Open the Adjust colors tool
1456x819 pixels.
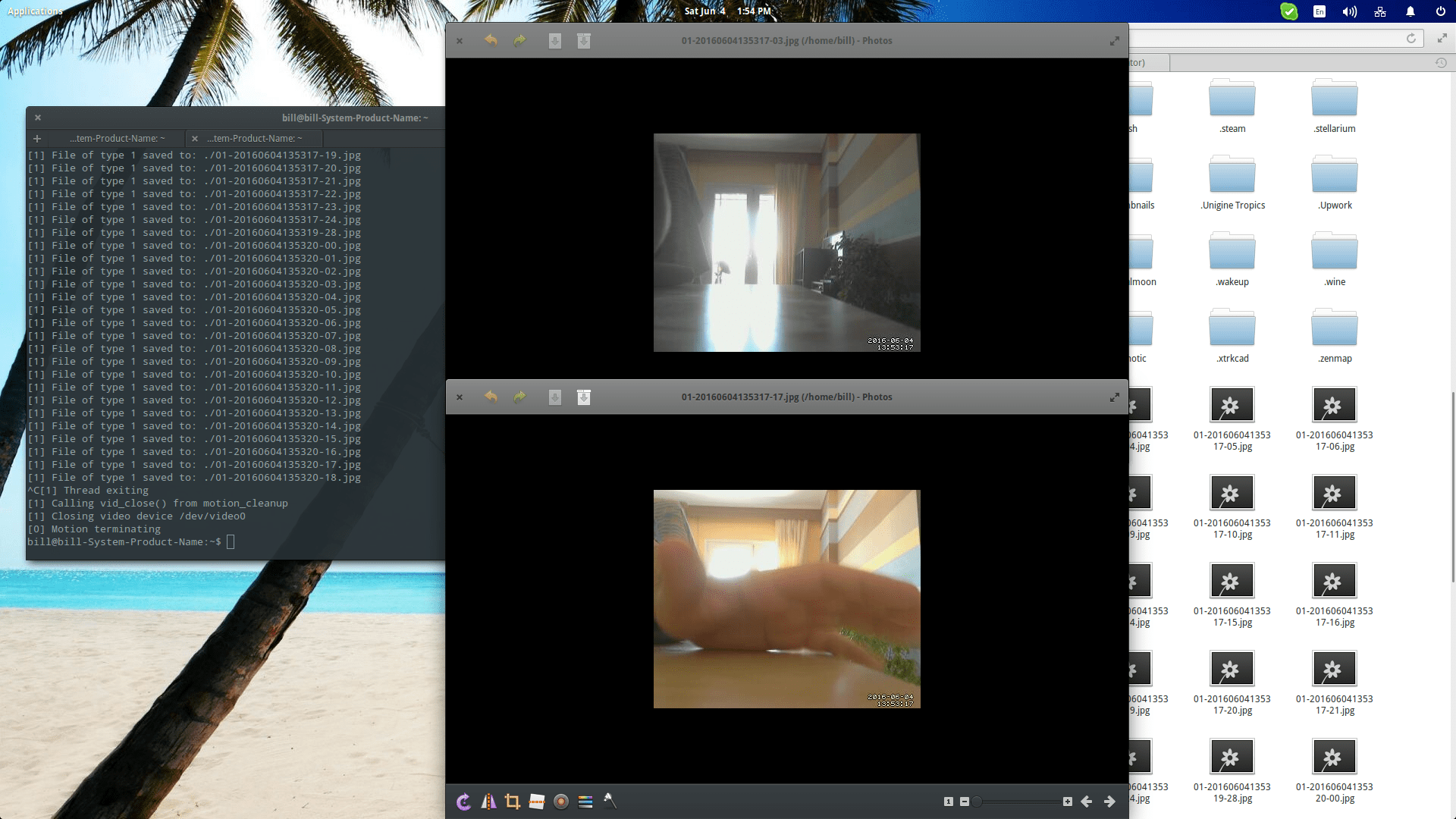click(x=585, y=802)
